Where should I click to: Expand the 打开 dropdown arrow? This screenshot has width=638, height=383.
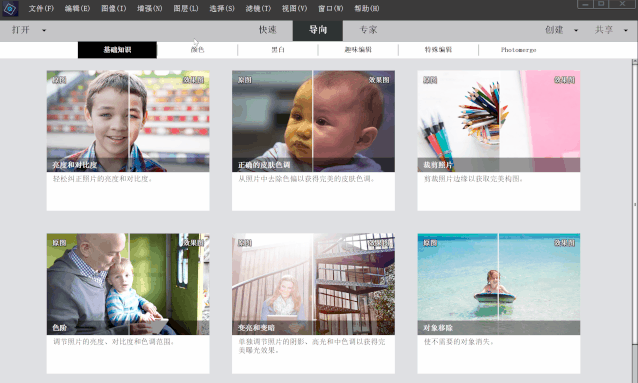tap(44, 30)
